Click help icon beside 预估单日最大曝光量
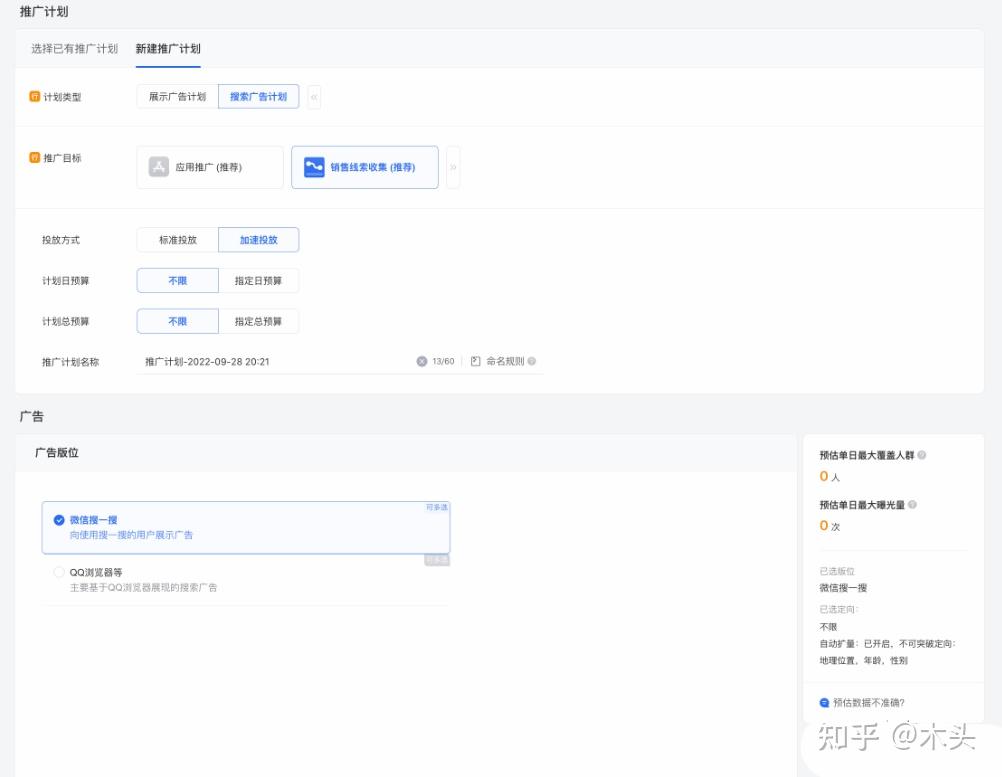Screen dimensions: 1002x777 pos(912,505)
